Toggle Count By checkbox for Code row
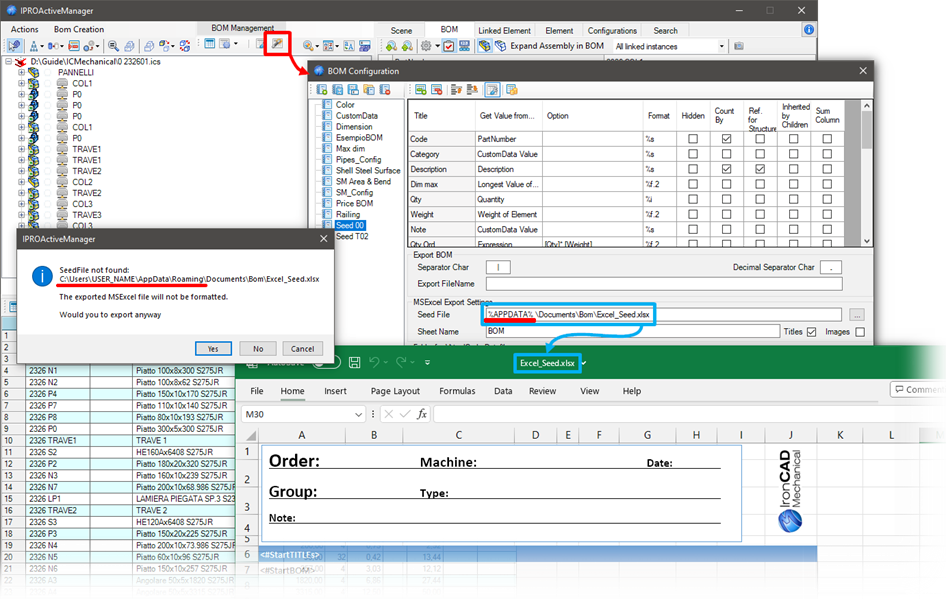 click(x=726, y=139)
